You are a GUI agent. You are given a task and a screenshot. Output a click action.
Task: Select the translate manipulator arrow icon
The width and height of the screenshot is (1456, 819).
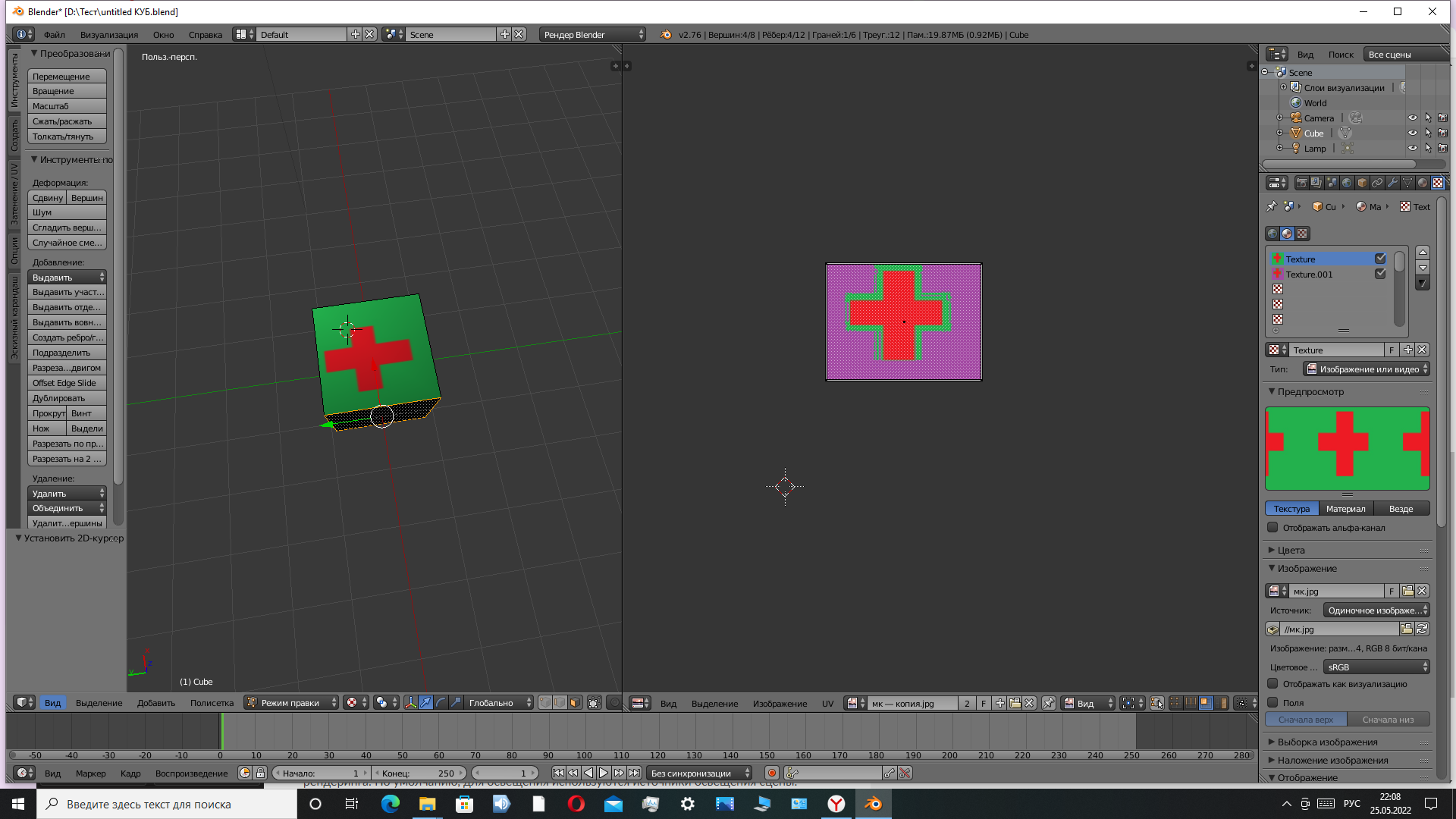pyautogui.click(x=425, y=703)
